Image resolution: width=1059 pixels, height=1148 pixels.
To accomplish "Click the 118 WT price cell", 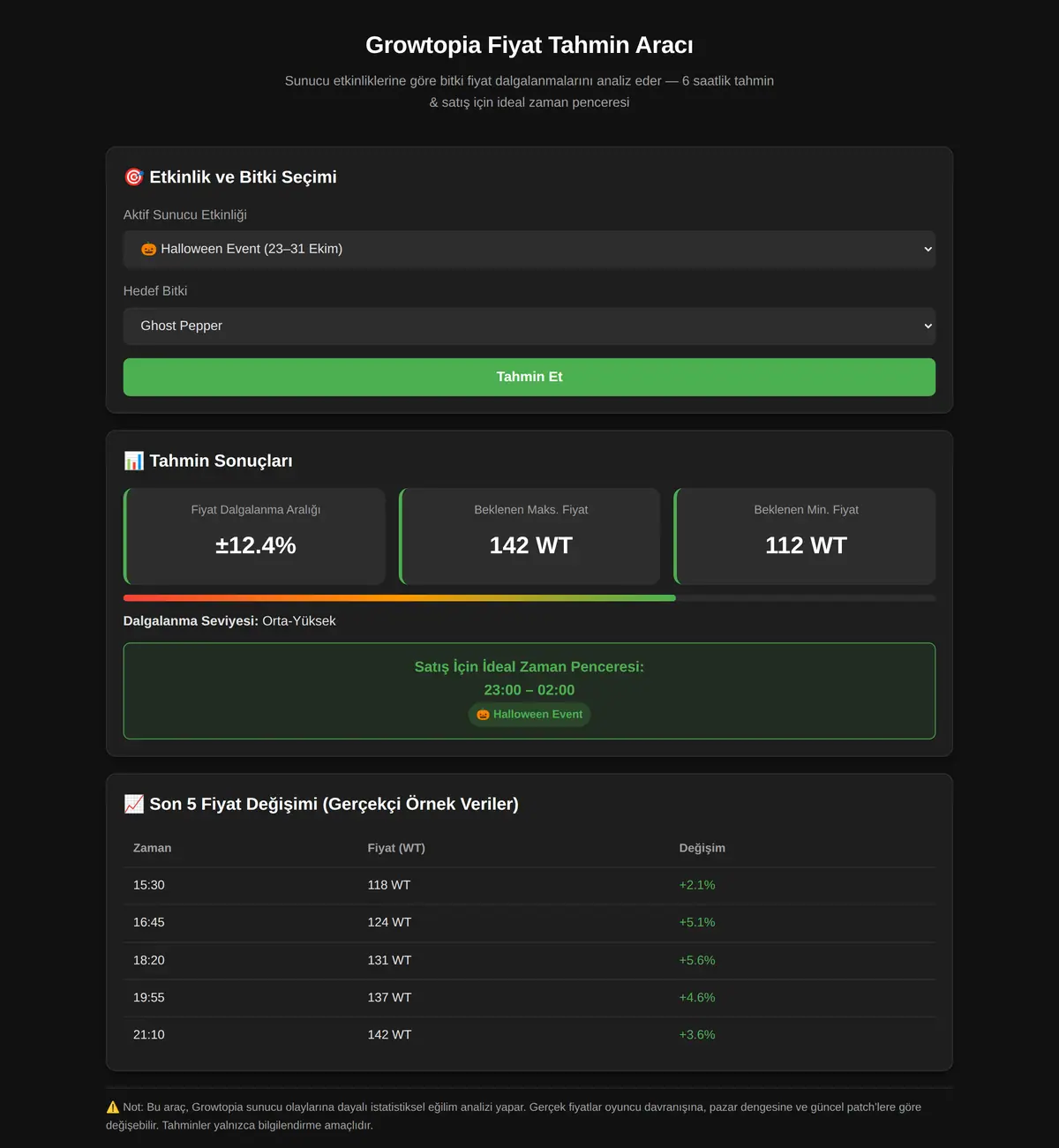I will [389, 885].
